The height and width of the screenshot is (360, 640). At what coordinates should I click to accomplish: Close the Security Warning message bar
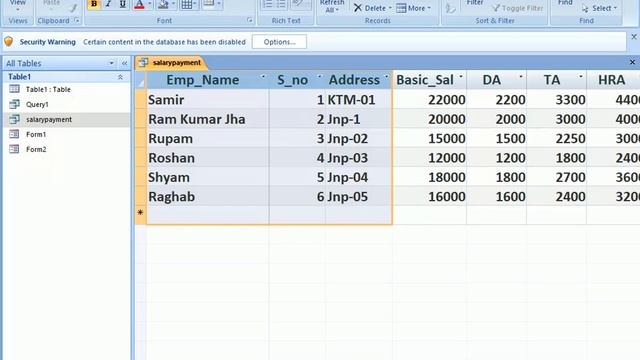(634, 37)
